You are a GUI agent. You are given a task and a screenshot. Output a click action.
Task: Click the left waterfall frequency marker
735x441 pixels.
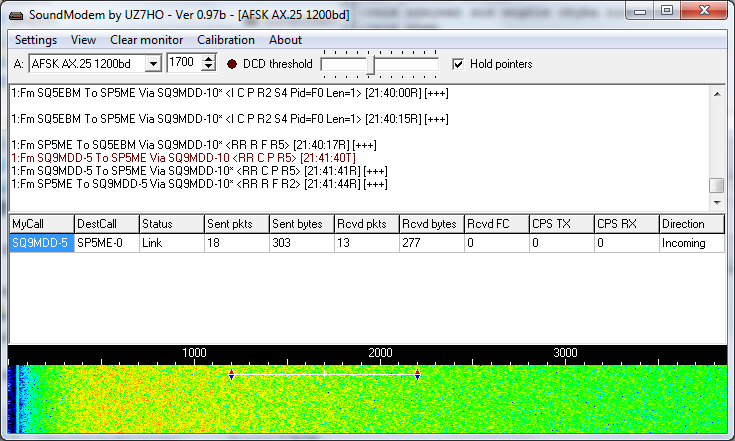click(232, 375)
